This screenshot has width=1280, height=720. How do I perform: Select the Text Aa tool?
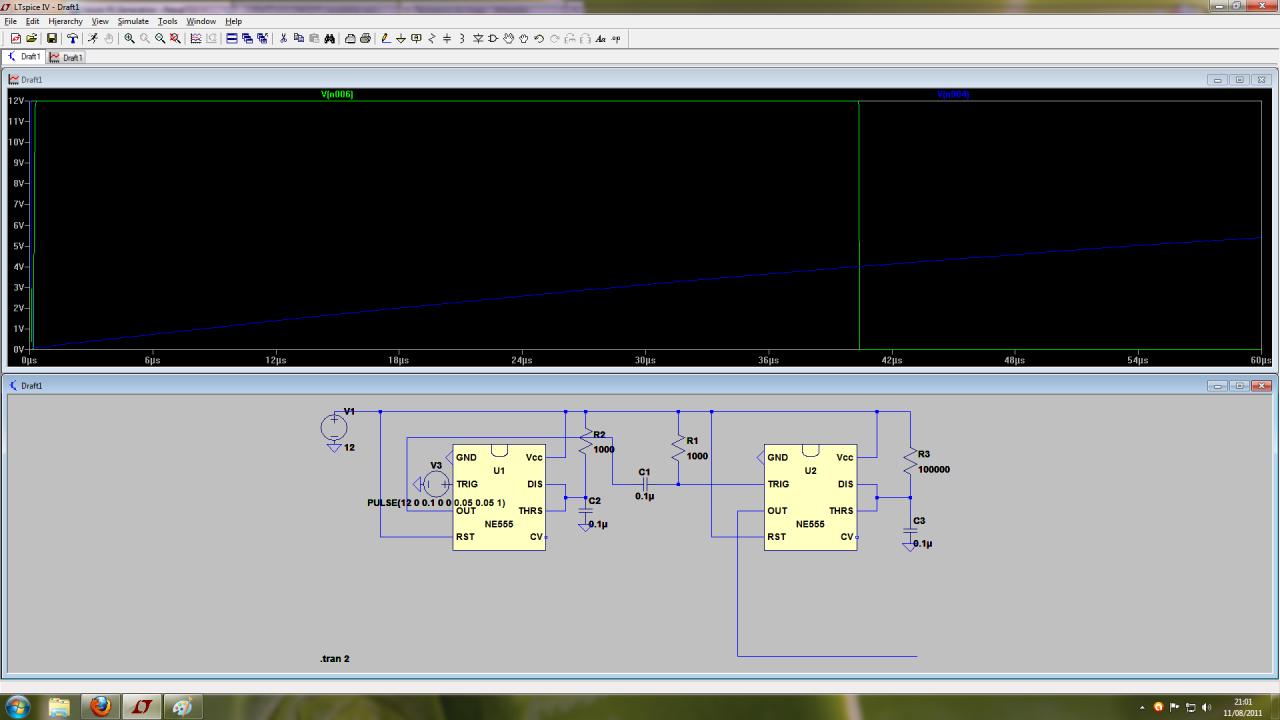[600, 39]
